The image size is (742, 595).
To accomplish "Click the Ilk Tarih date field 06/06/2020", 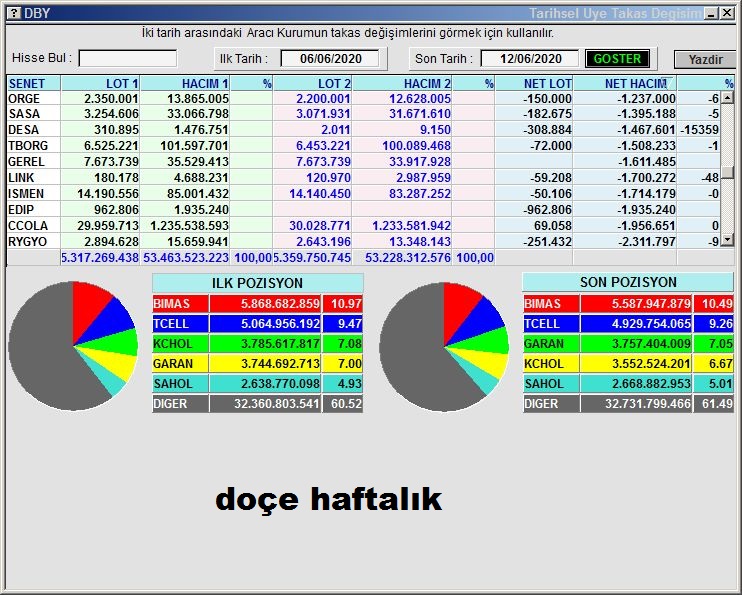I will 330,59.
